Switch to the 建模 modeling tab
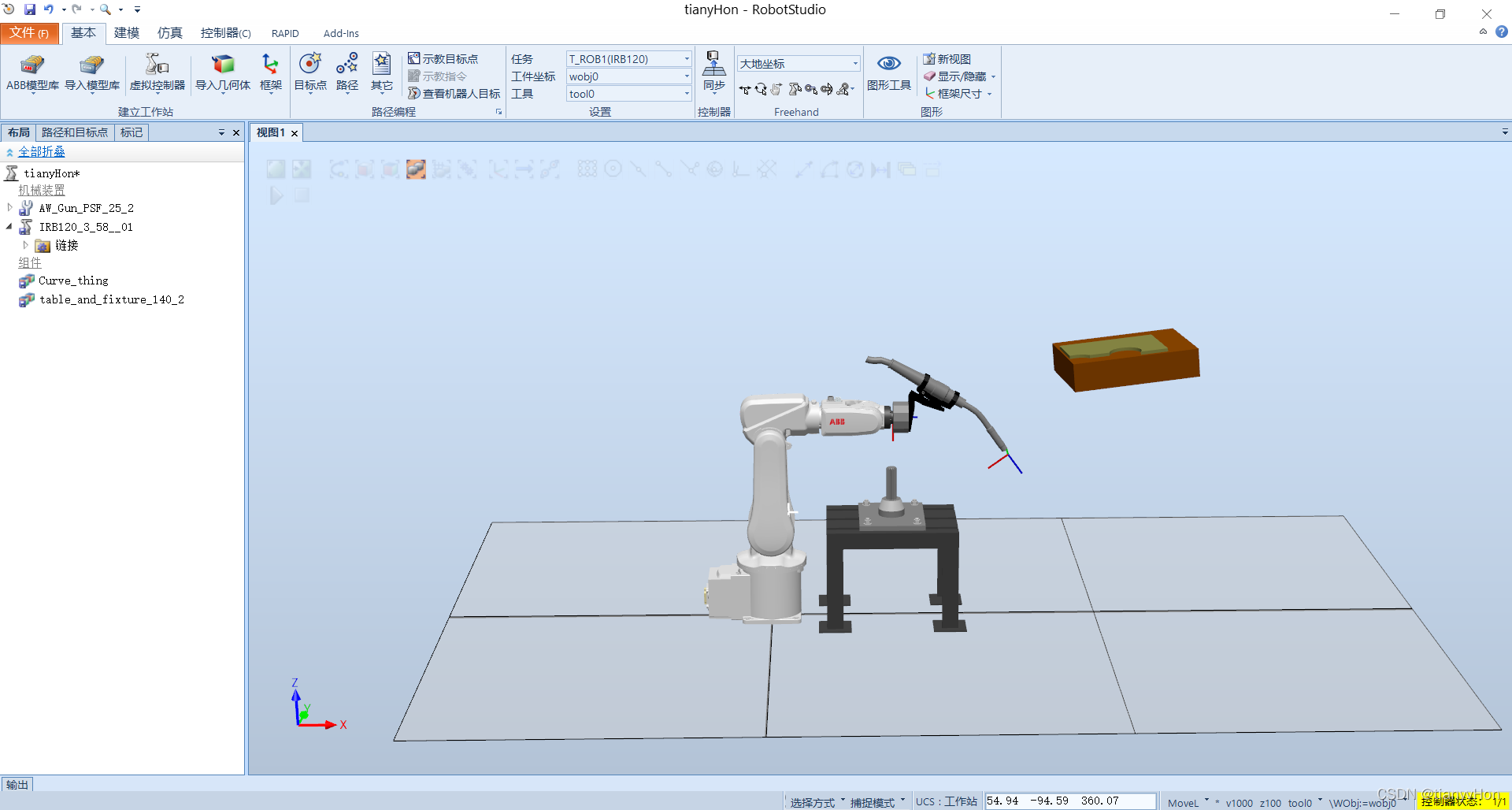The image size is (1512, 810). (x=127, y=33)
